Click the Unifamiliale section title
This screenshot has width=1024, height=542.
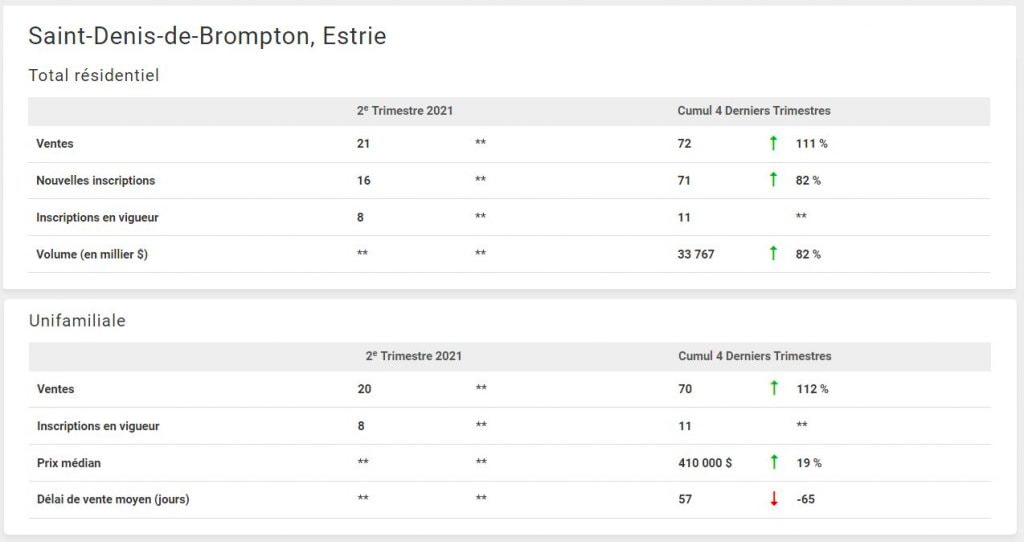[x=77, y=320]
